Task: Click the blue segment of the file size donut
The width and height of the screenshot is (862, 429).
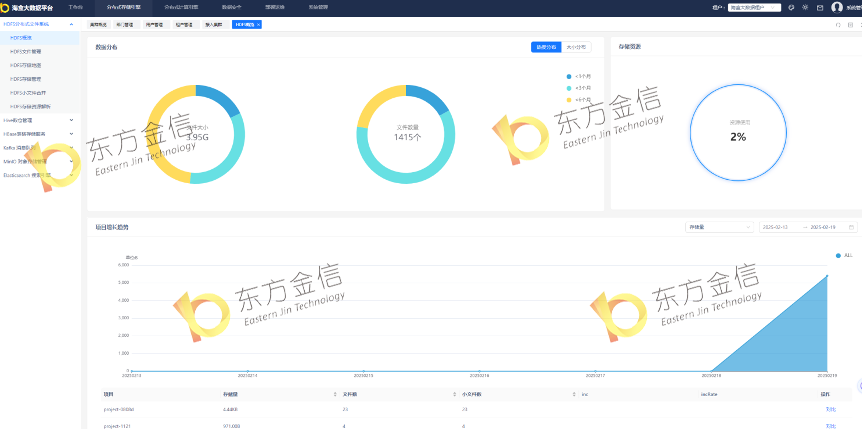Action: click(221, 97)
